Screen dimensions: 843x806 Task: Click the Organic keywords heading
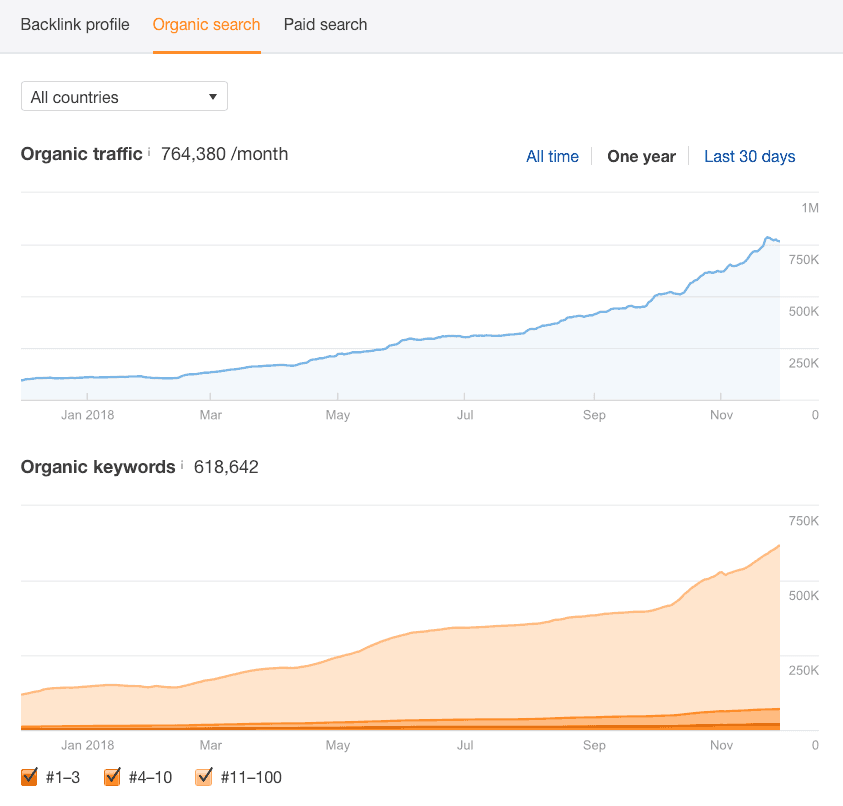click(98, 467)
